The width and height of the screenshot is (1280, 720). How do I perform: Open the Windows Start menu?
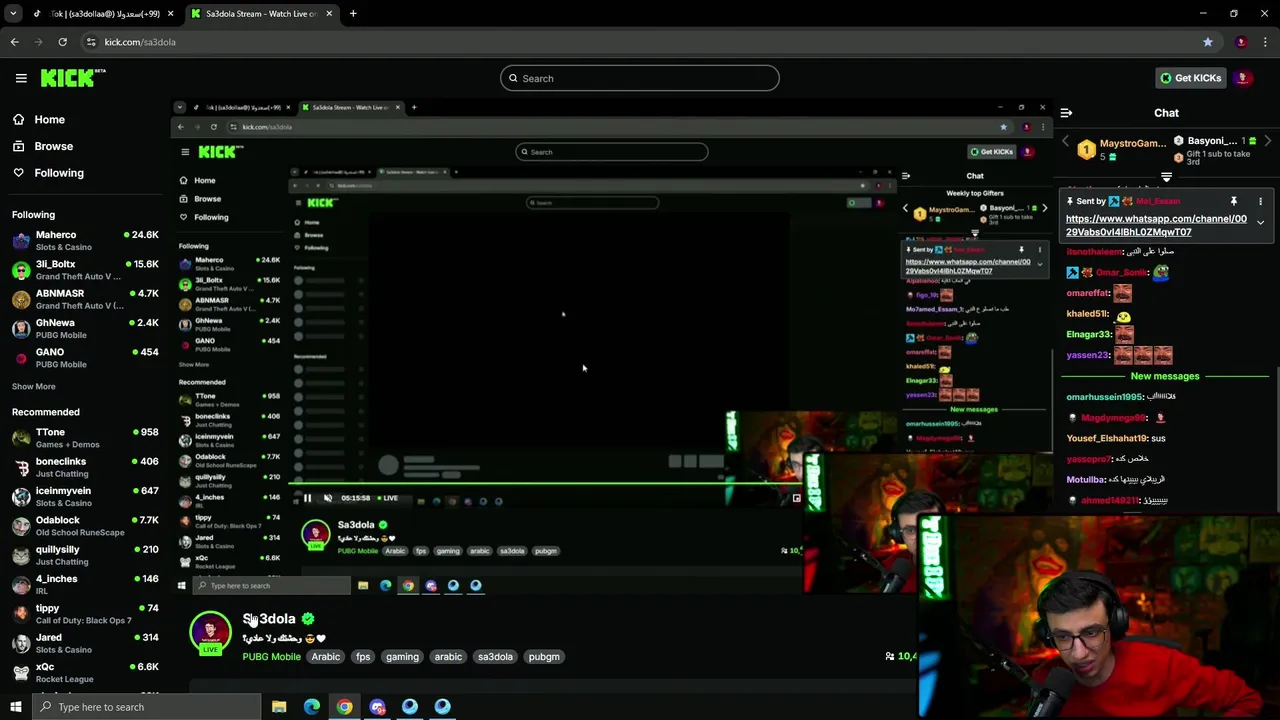coord(15,707)
